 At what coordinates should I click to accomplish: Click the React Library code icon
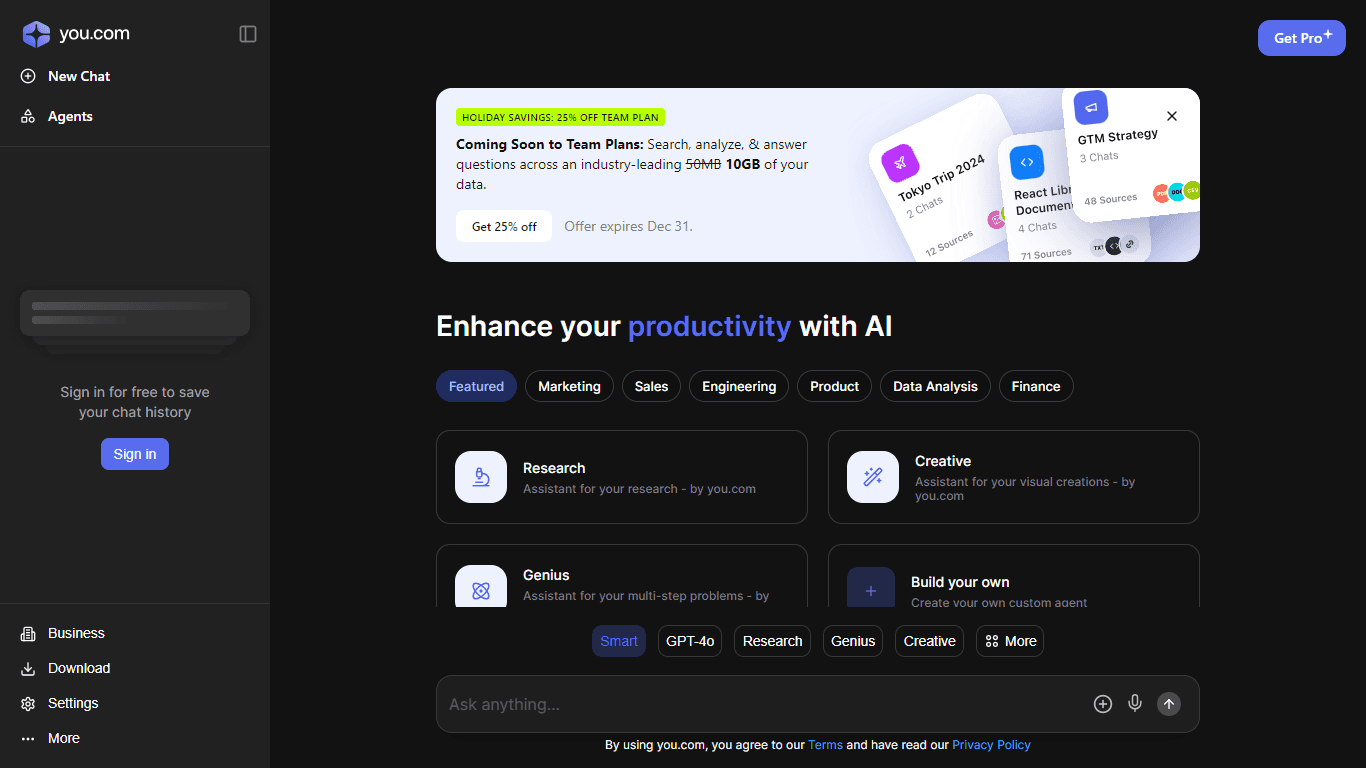(1027, 162)
